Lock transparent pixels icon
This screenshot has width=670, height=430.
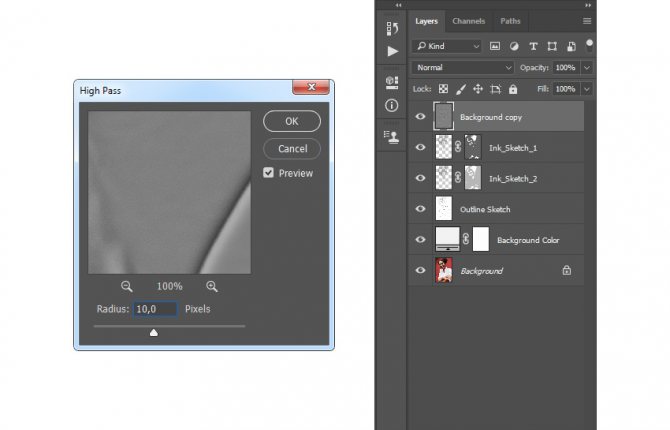[x=444, y=89]
